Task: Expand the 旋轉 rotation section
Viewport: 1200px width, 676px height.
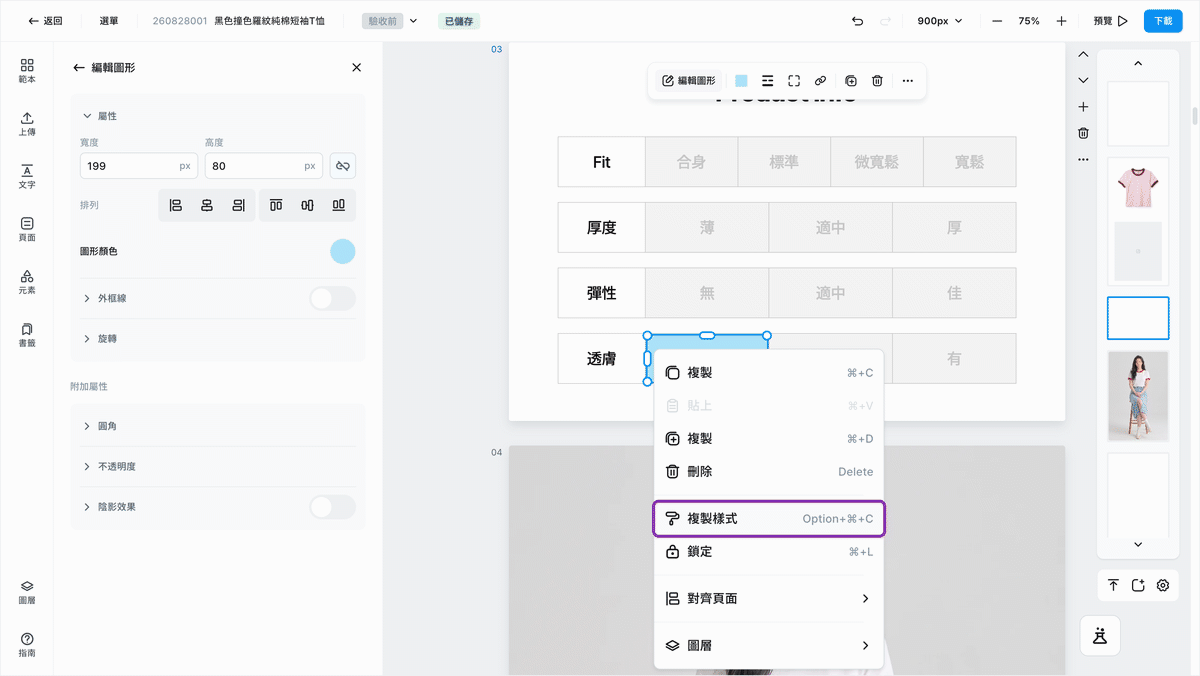Action: (87, 339)
